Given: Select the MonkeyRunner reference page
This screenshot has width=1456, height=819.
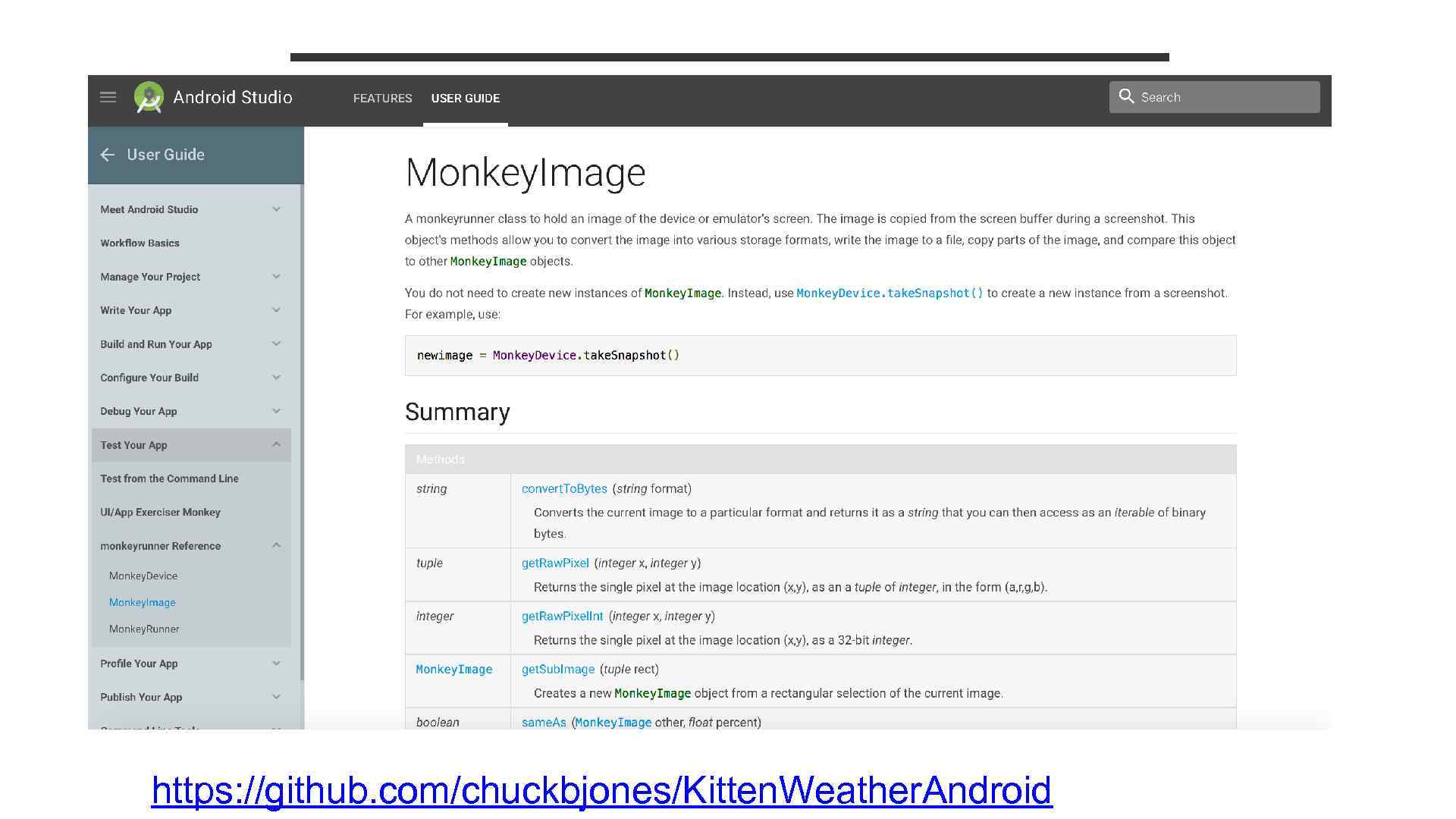Looking at the screenshot, I should point(144,629).
